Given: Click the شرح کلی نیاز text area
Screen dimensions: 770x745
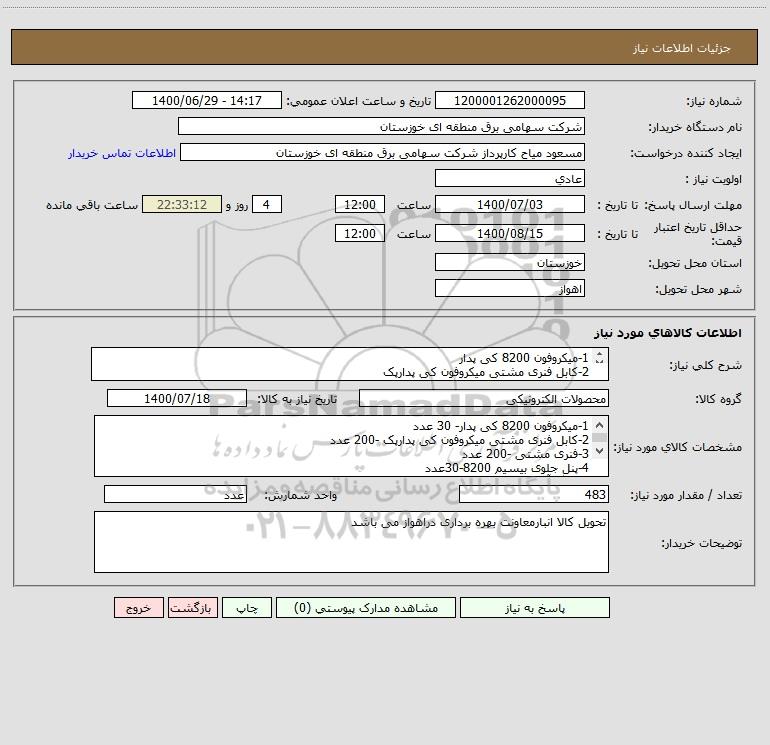Looking at the screenshot, I should coord(350,364).
